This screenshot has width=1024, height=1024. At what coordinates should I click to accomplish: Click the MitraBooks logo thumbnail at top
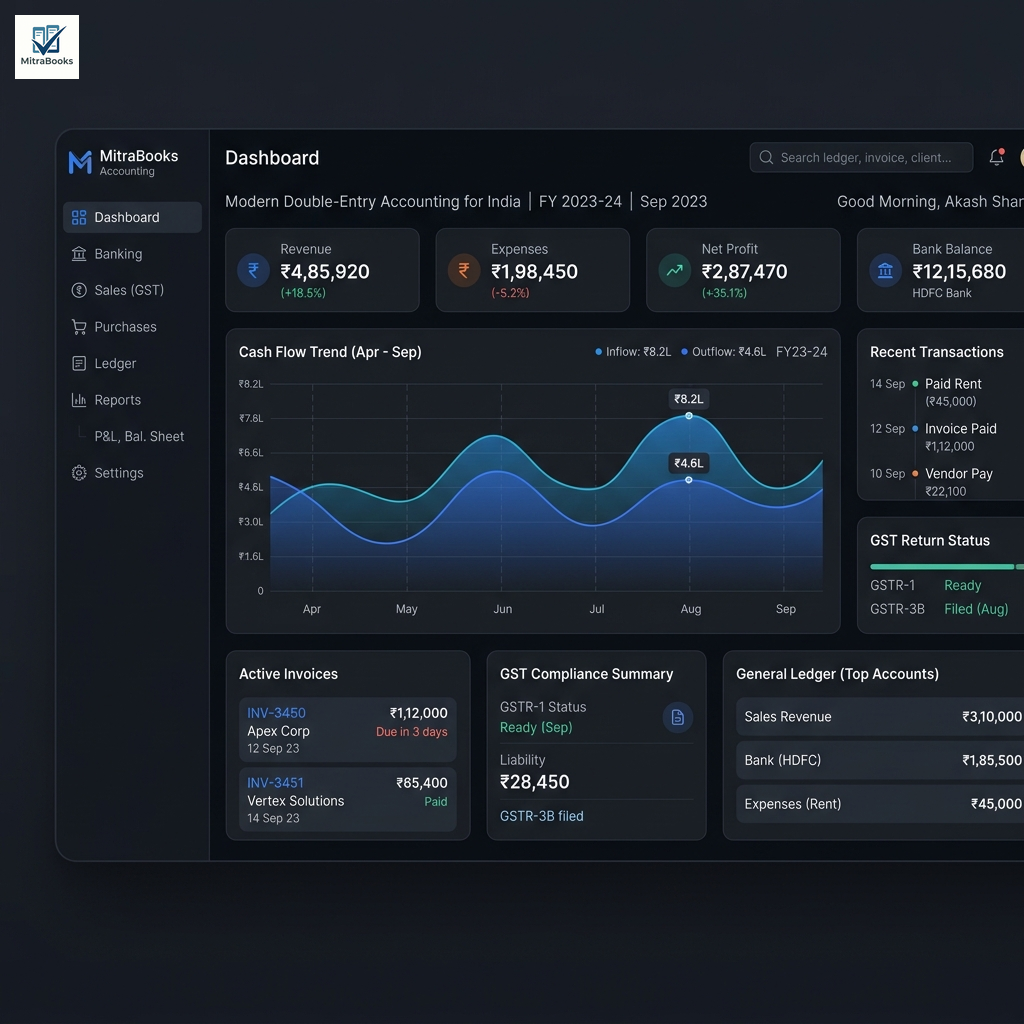(47, 47)
